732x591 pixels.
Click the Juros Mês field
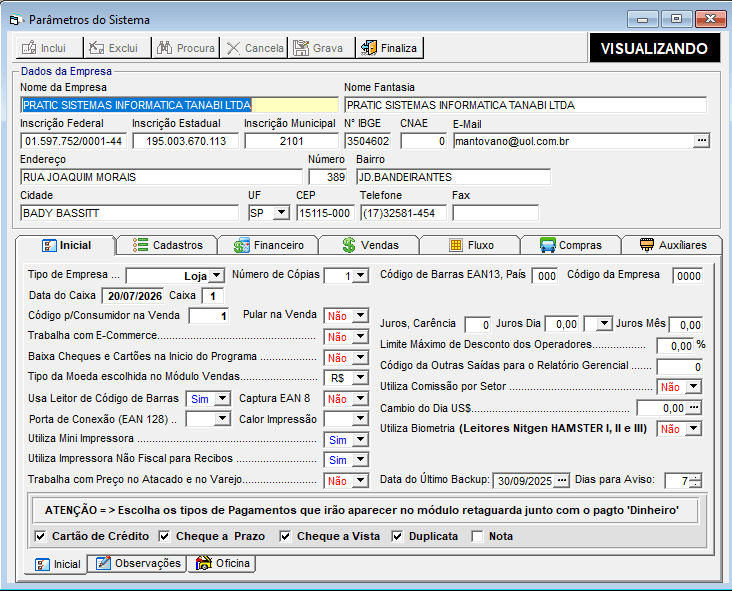[686, 325]
